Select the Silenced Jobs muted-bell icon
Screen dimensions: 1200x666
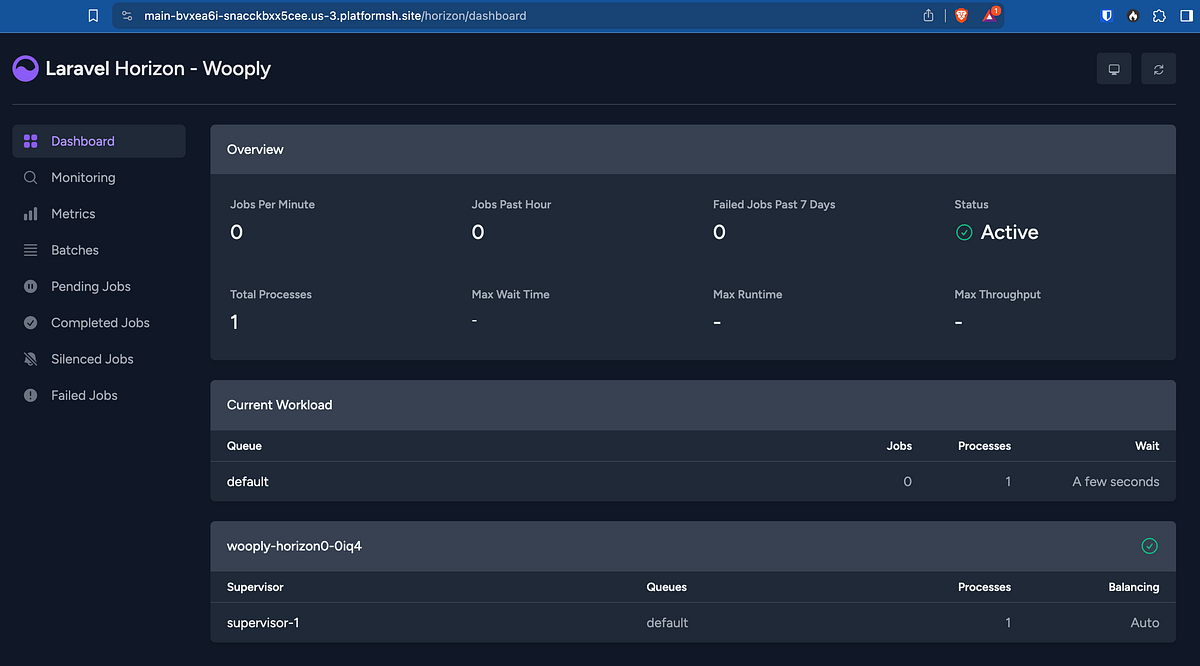click(x=31, y=358)
